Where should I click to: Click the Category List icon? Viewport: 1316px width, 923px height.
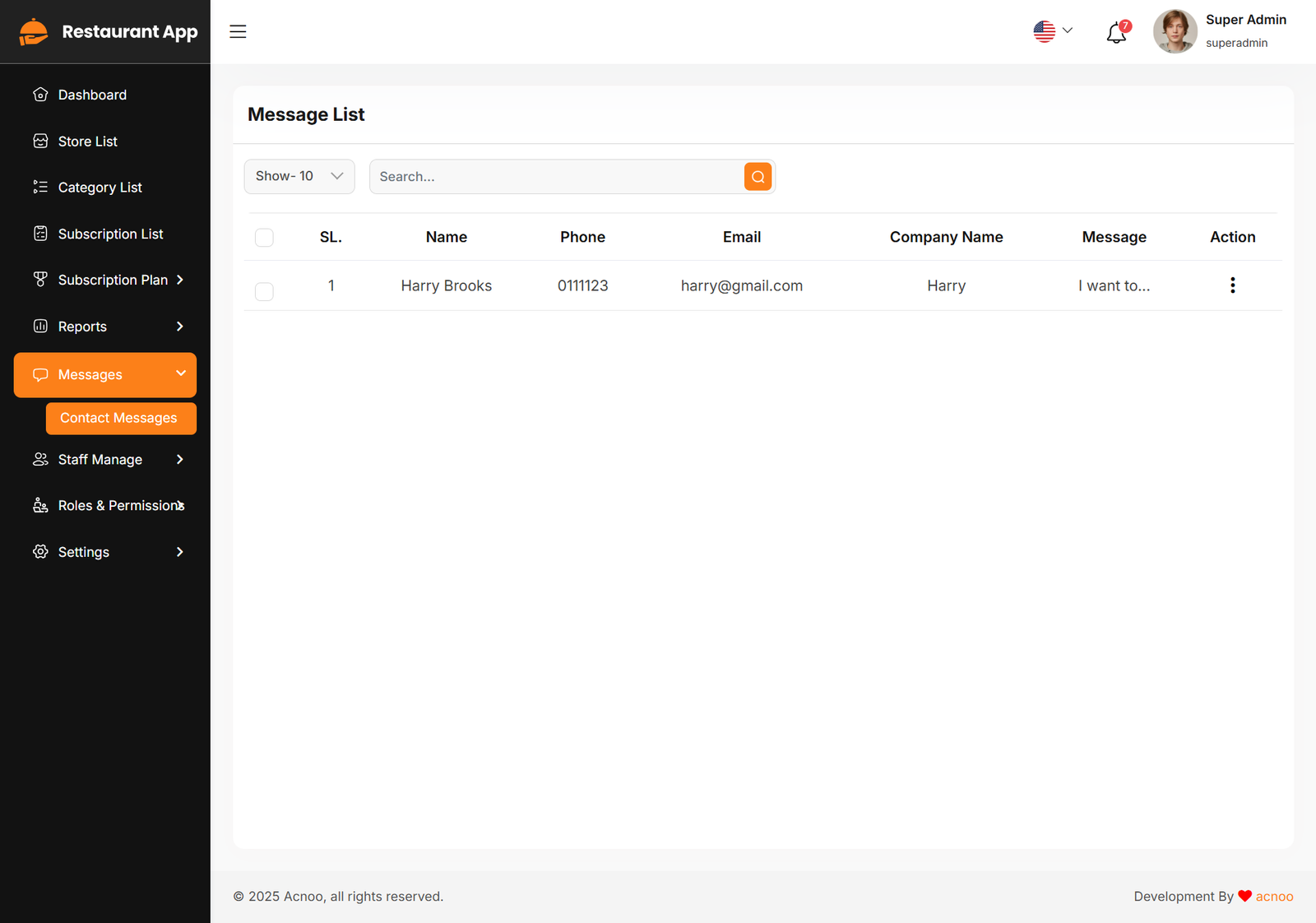click(x=40, y=188)
